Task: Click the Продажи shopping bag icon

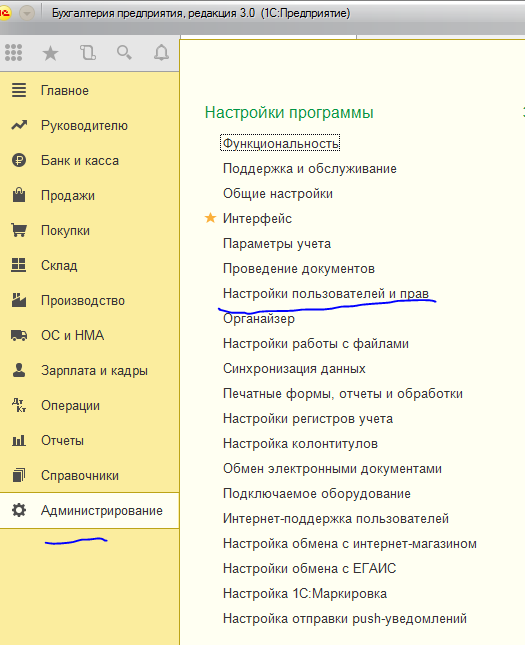Action: (19, 195)
